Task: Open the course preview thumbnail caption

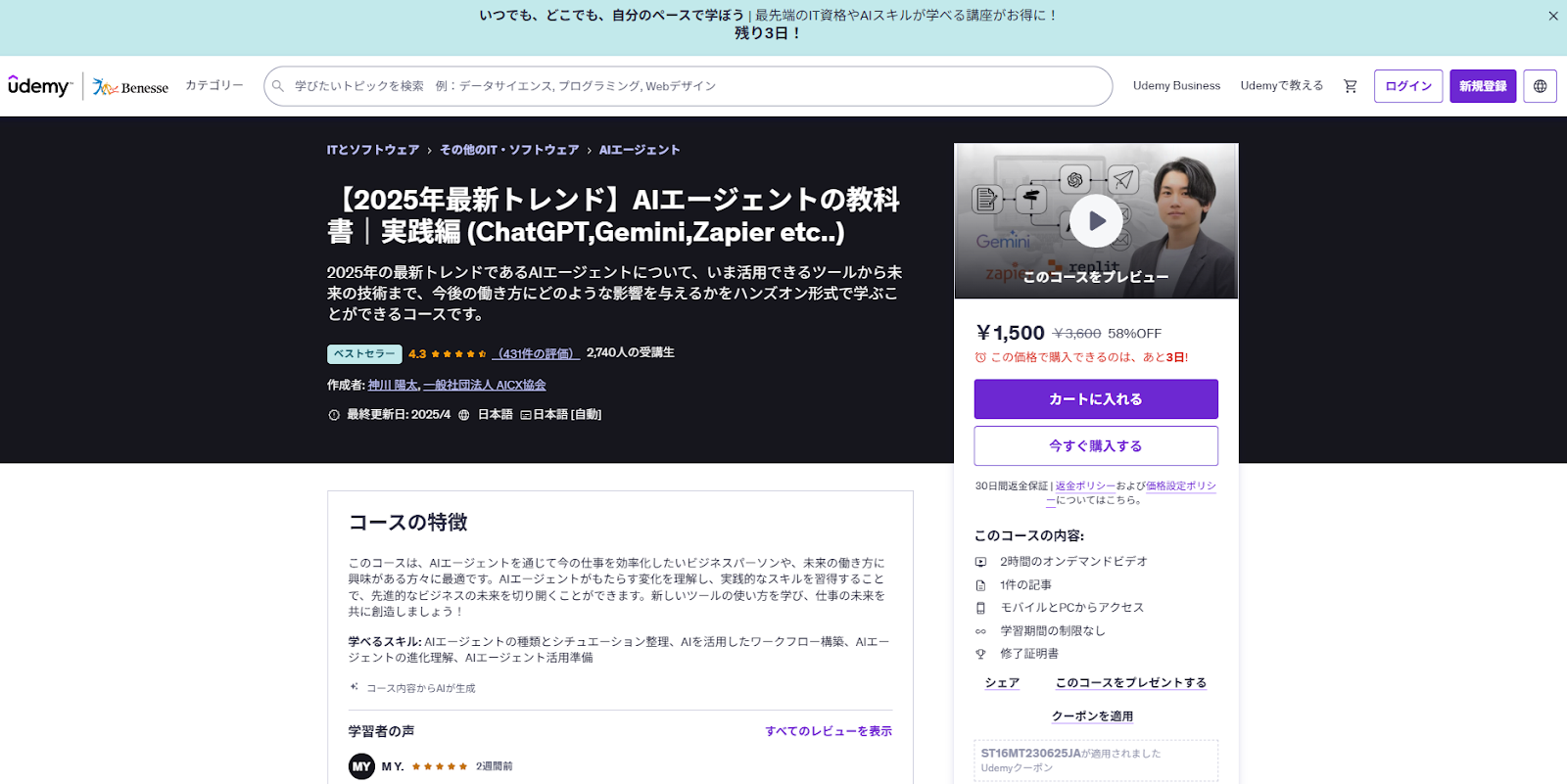Action: pyautogui.click(x=1096, y=277)
